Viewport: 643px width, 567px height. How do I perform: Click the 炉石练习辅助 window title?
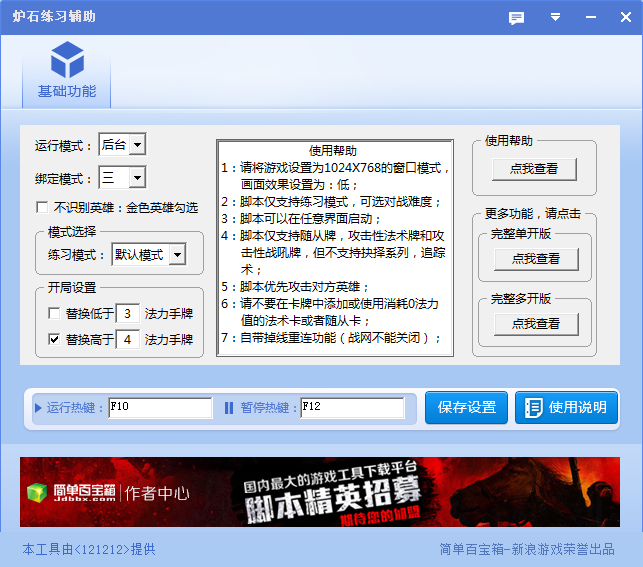click(x=54, y=16)
